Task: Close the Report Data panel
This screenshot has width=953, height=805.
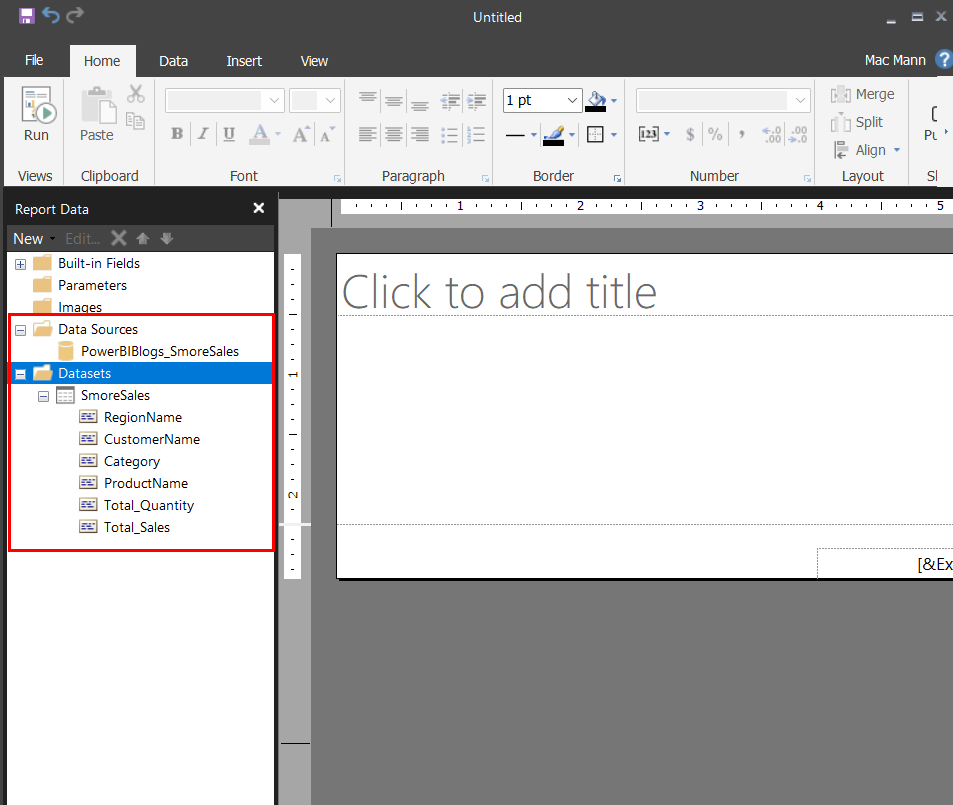Action: (258, 209)
